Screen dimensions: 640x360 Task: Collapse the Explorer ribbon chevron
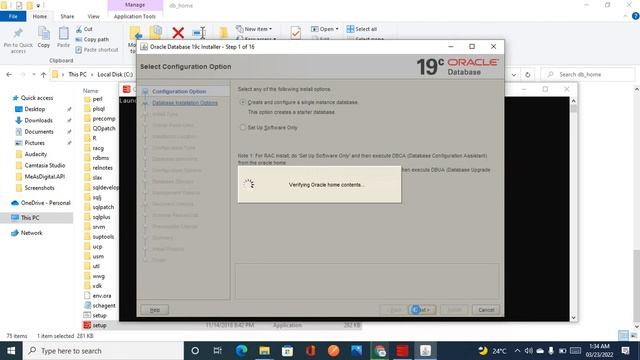pyautogui.click(x=625, y=16)
